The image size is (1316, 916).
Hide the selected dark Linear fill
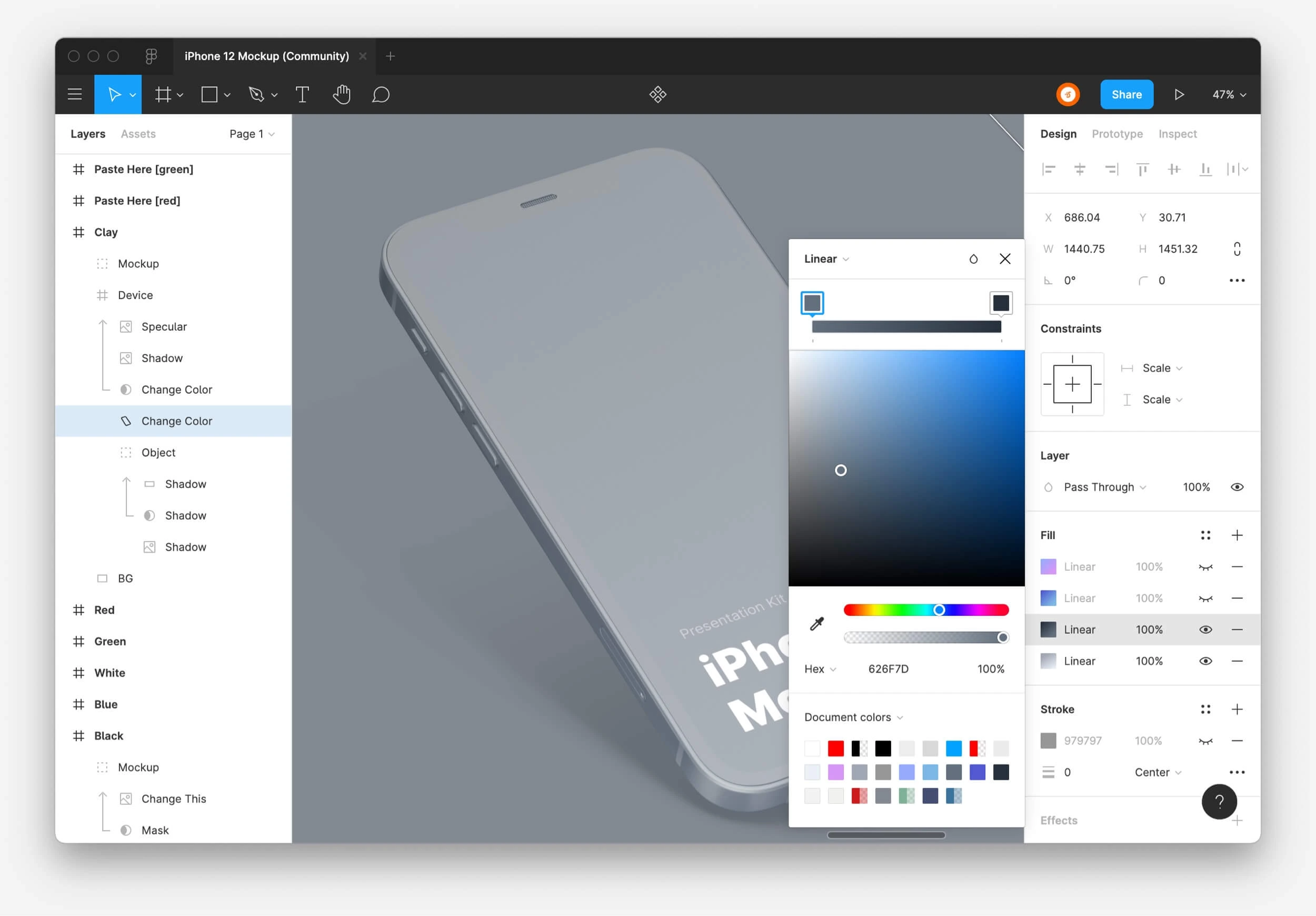coord(1205,630)
